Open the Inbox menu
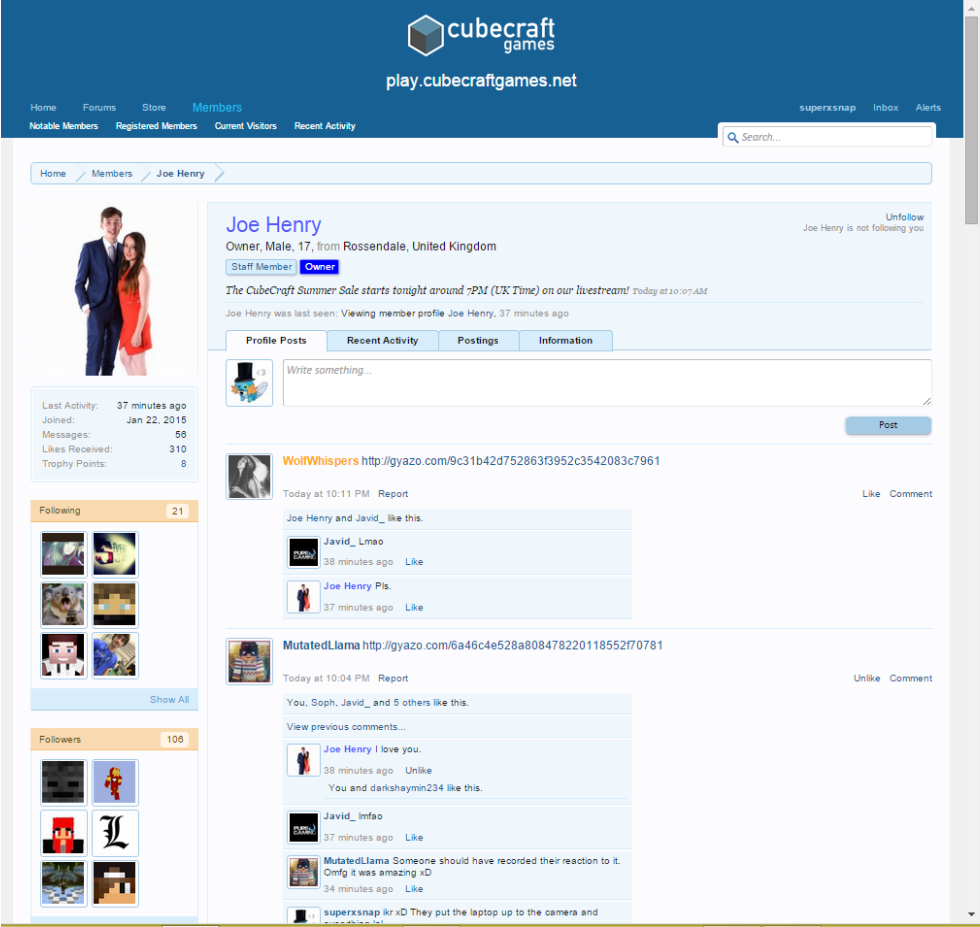The width and height of the screenshot is (980, 927). (x=886, y=108)
